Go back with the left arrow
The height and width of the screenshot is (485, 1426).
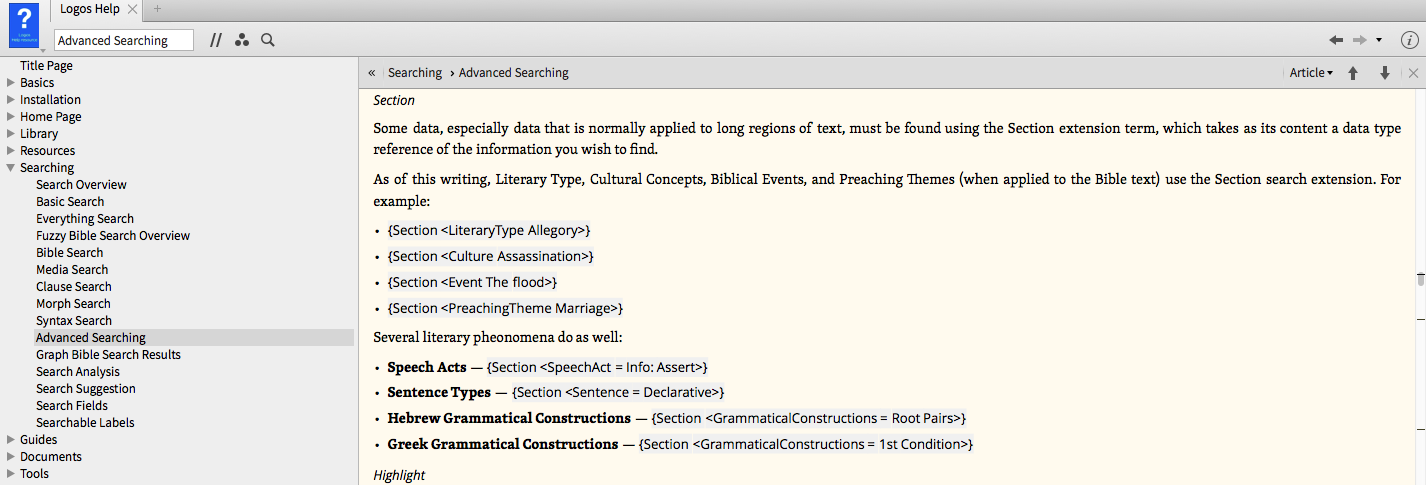pos(1336,40)
